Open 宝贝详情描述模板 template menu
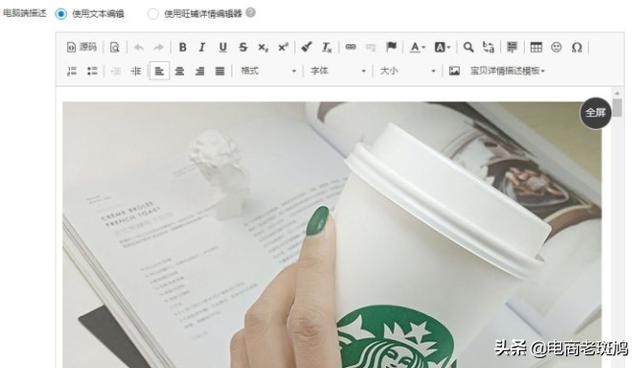This screenshot has height=368, width=640. 507,71
